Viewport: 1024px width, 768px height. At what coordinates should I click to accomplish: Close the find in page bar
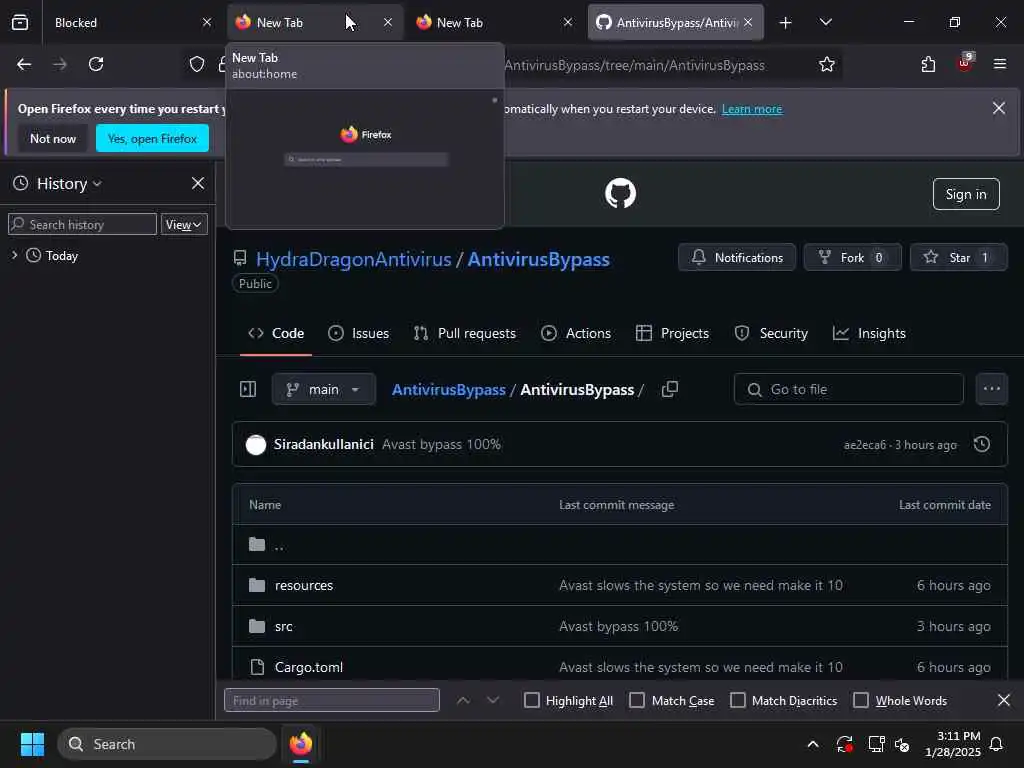1004,700
